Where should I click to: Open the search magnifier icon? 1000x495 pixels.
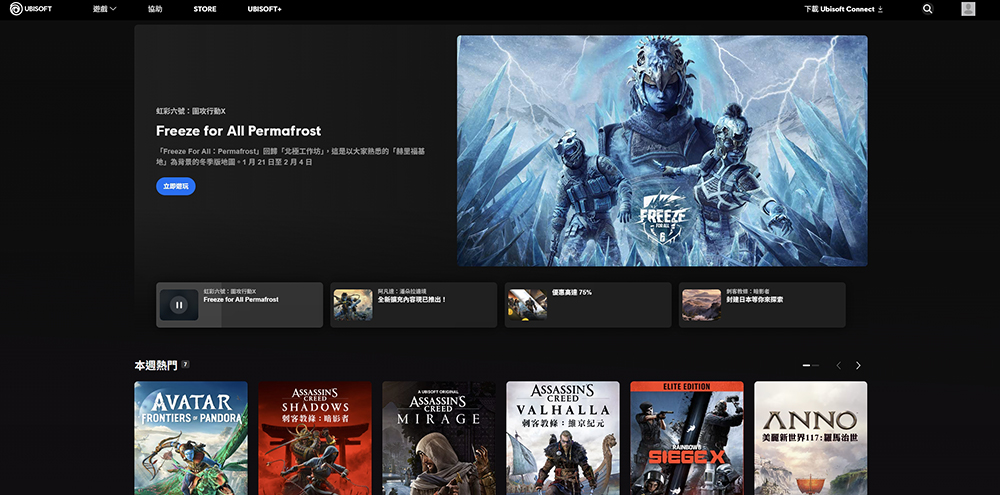927,9
